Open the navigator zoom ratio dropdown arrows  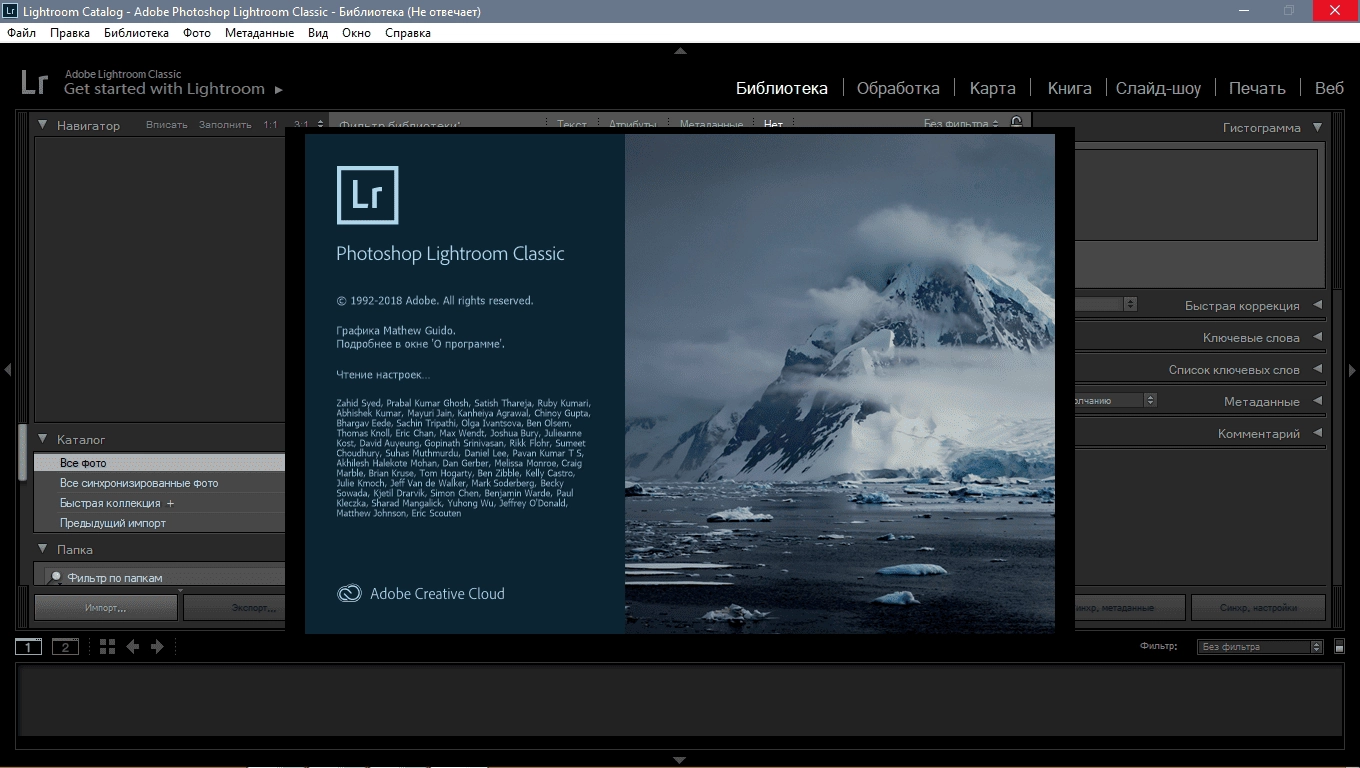point(320,125)
